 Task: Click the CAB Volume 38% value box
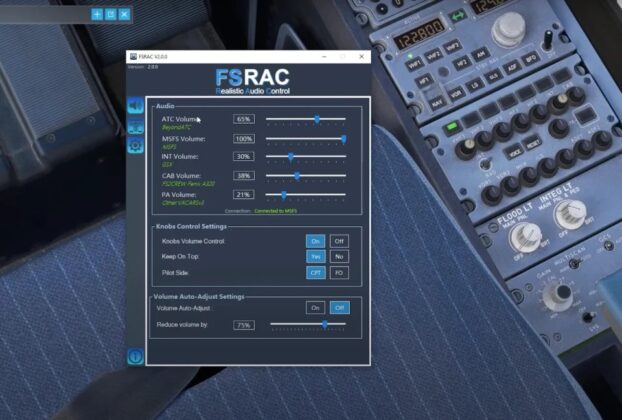[244, 176]
